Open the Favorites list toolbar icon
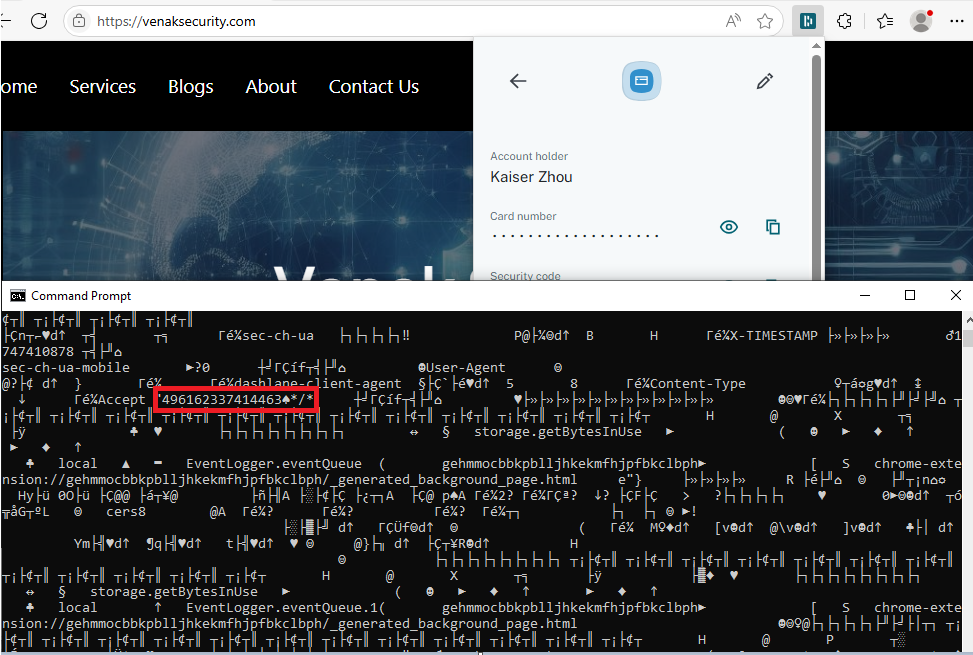This screenshot has height=655, width=973. click(884, 21)
